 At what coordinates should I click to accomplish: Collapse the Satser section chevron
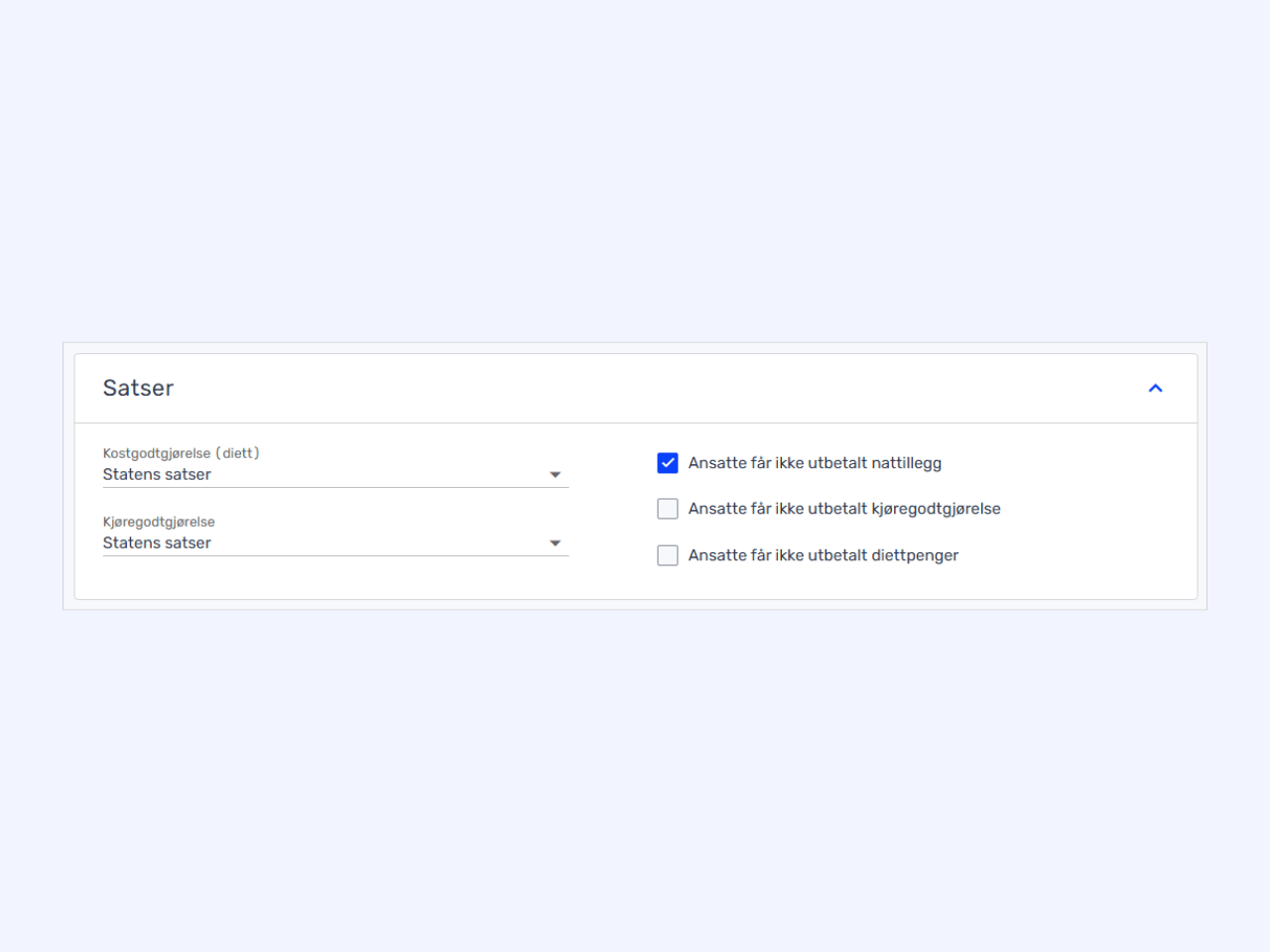[x=1155, y=388]
